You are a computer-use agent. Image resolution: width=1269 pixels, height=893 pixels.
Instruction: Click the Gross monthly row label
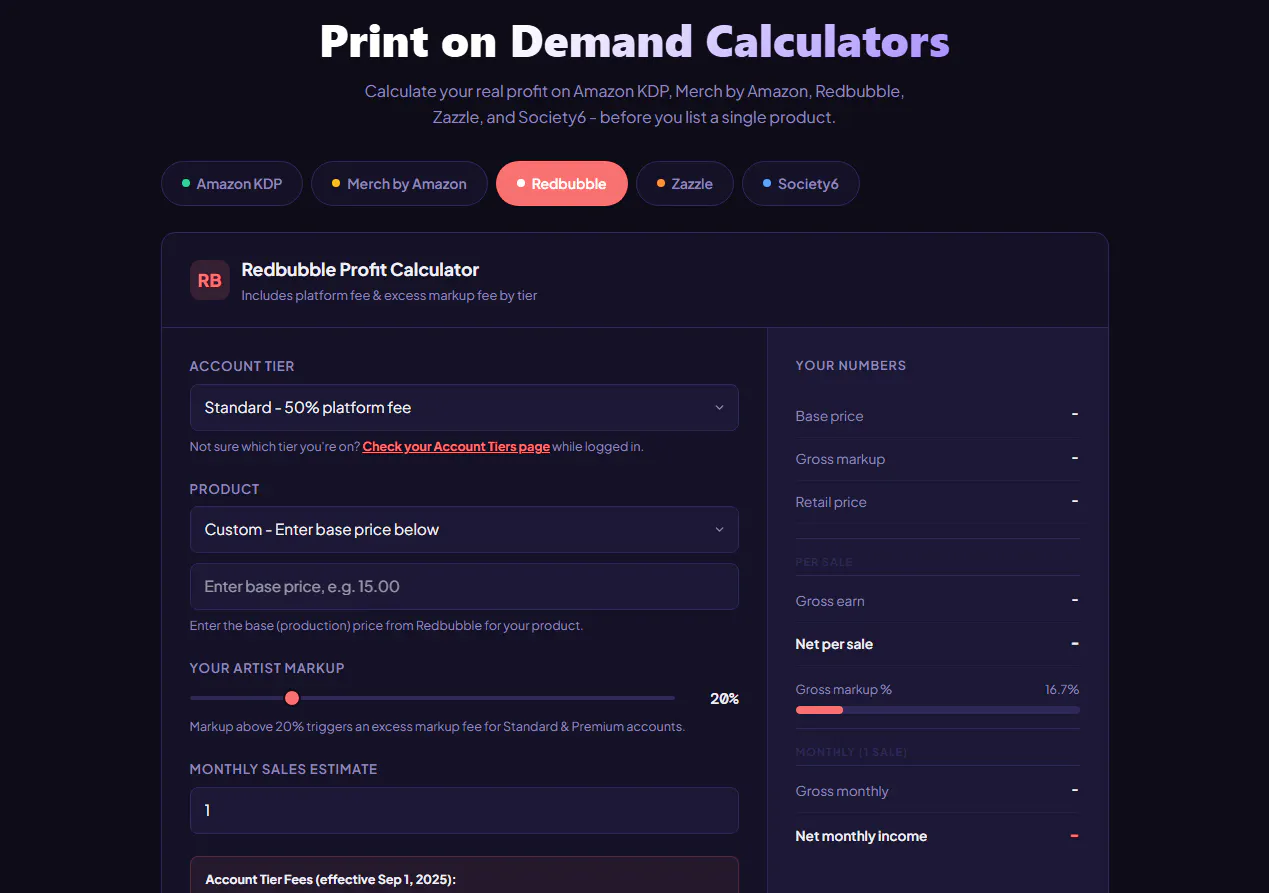coord(842,791)
